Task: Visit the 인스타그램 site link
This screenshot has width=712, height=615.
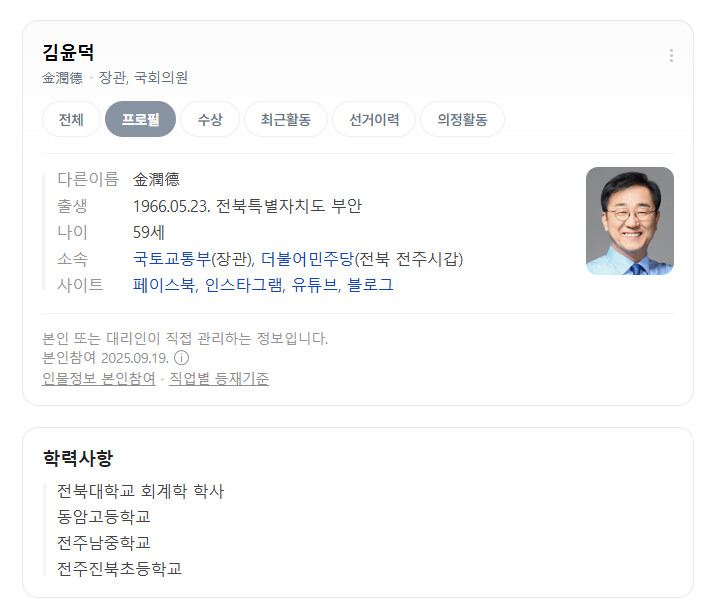Action: click(243, 285)
